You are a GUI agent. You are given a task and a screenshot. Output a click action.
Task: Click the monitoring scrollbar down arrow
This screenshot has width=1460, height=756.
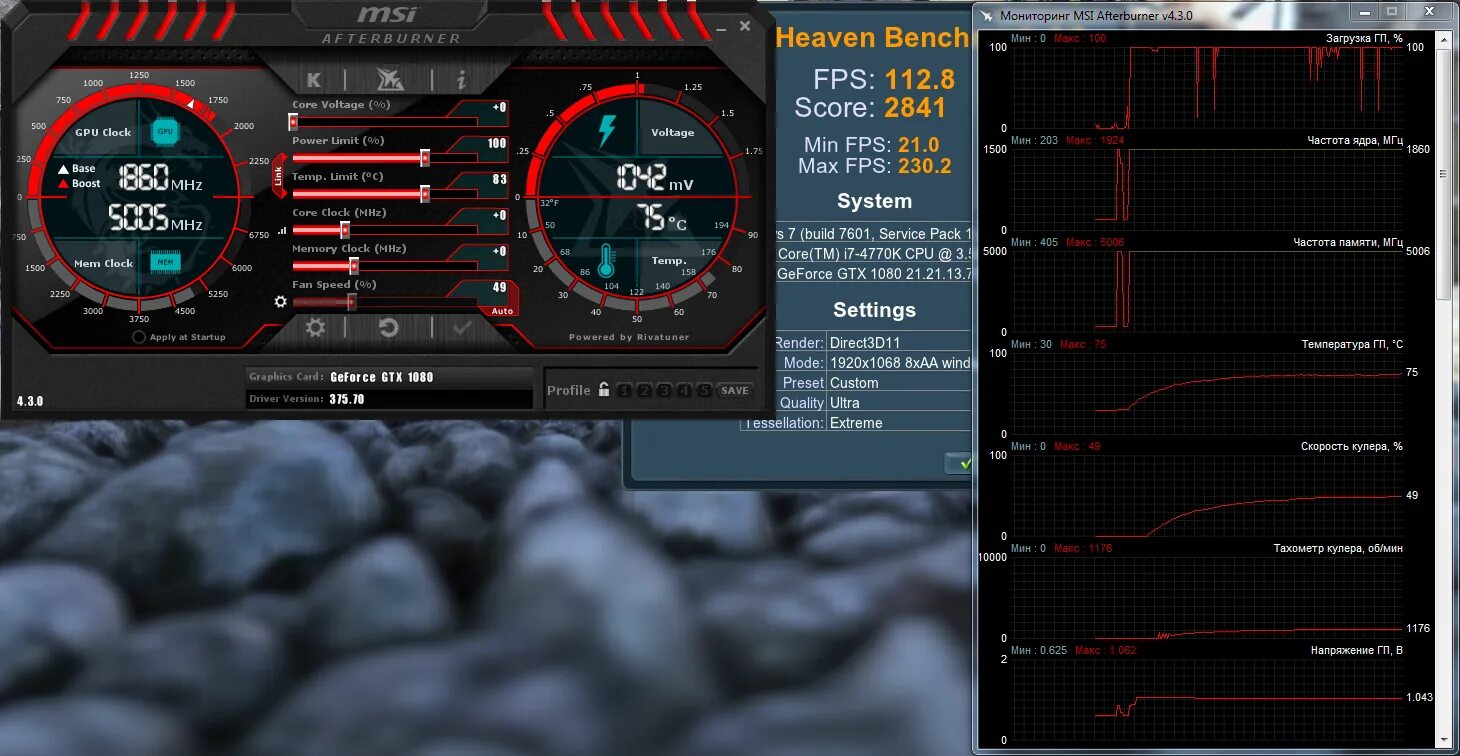(1443, 739)
